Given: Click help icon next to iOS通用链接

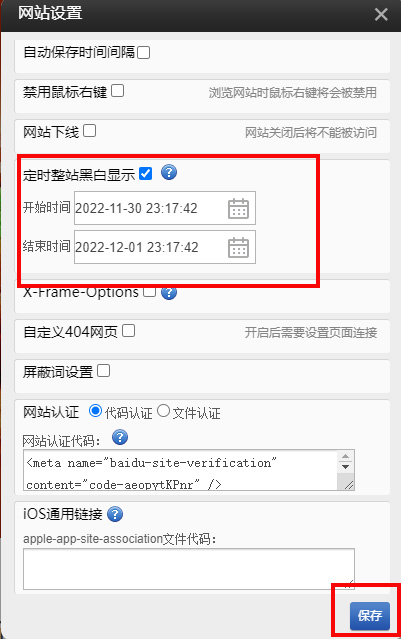Looking at the screenshot, I should pos(115,514).
